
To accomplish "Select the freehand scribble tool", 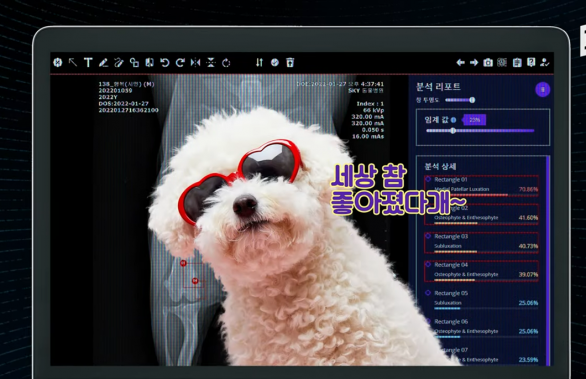I will click(x=119, y=62).
